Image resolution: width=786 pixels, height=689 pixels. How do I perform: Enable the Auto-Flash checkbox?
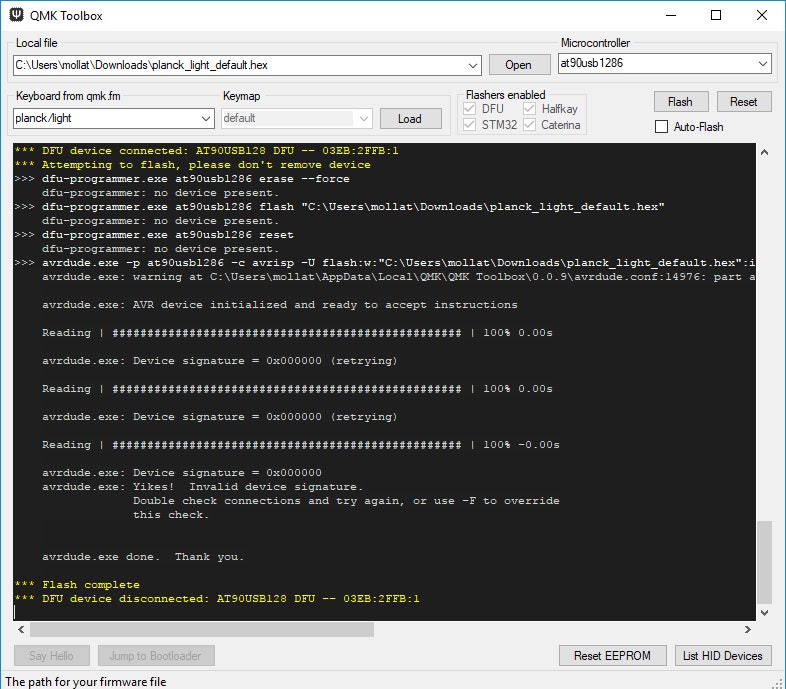(661, 127)
